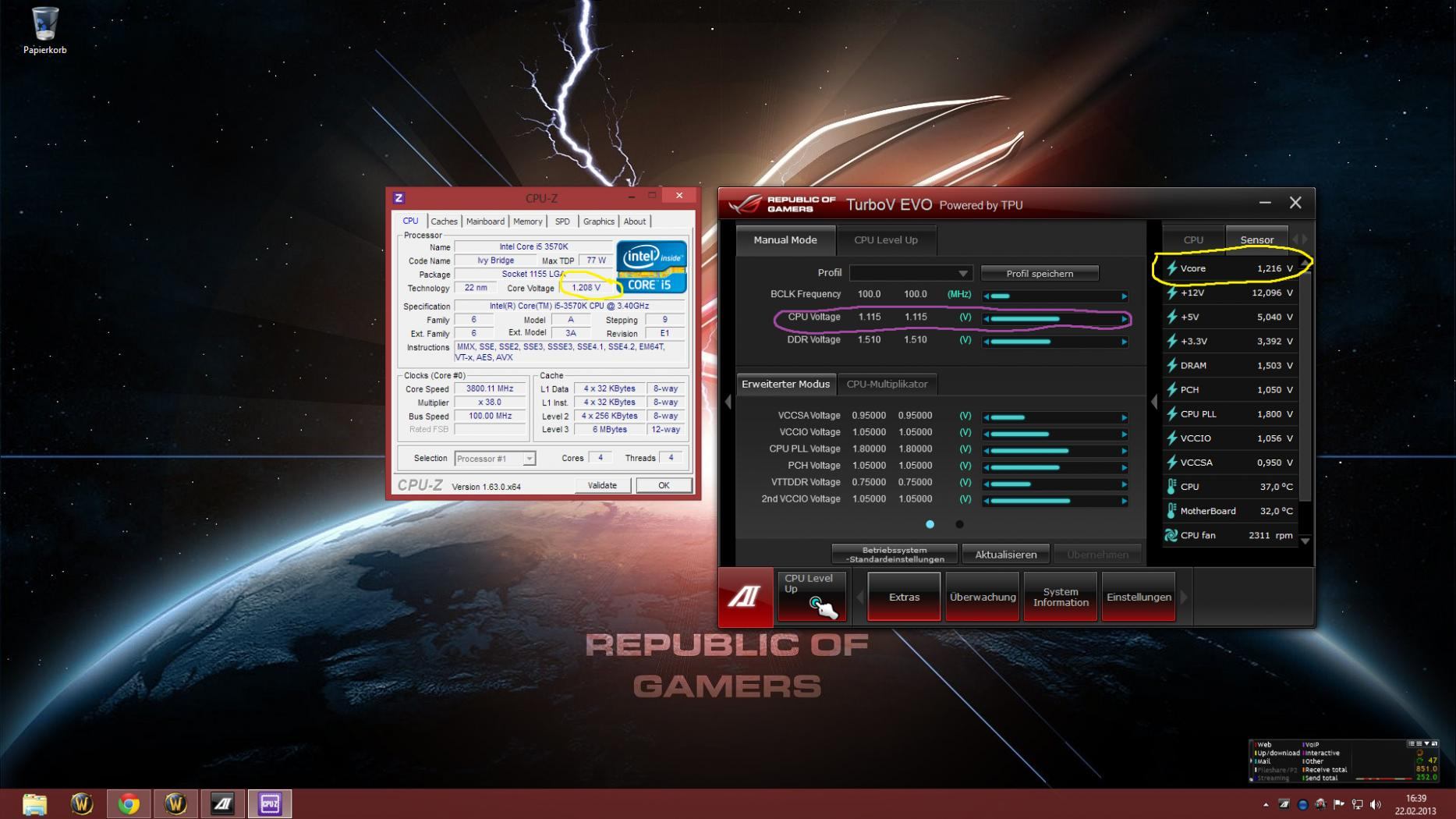Switch to the CPU-Multiplikator tab

[x=887, y=384]
